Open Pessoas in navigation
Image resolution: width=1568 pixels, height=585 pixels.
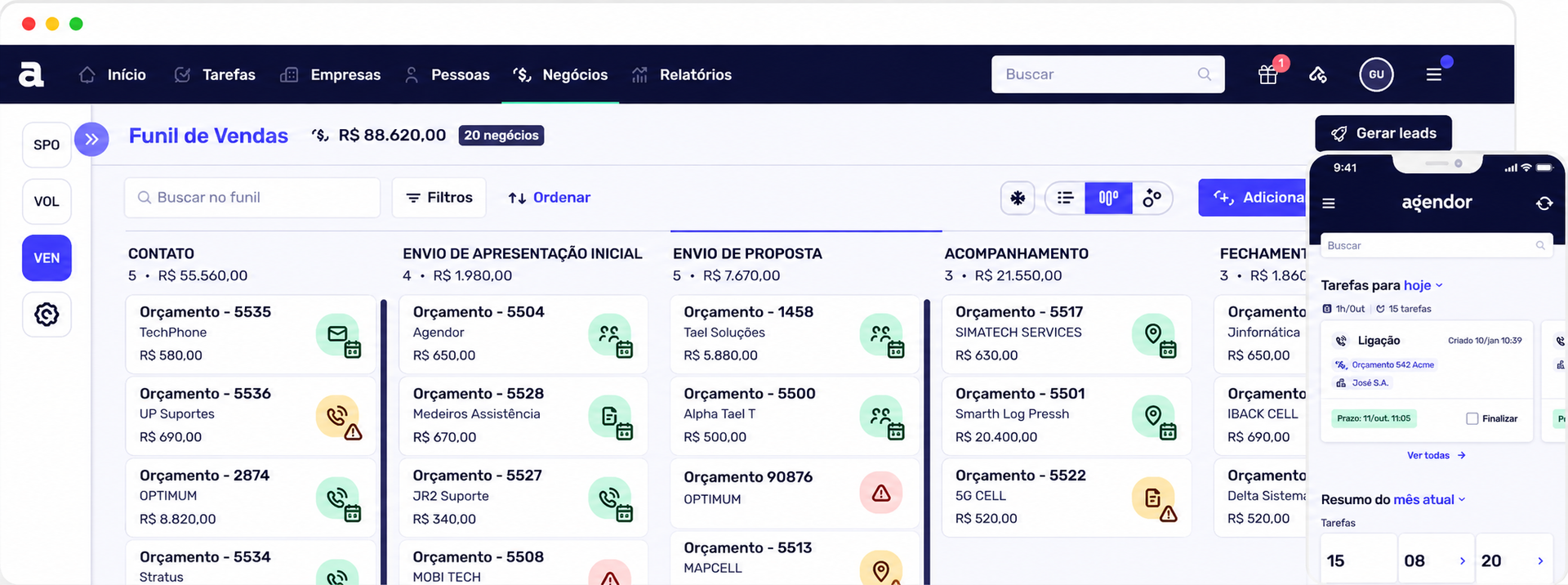point(447,74)
